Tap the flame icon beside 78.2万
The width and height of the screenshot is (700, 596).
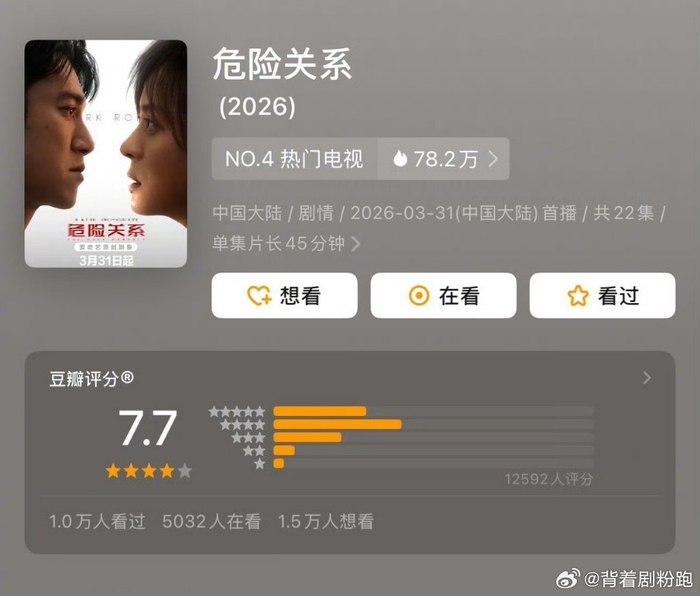(400, 158)
